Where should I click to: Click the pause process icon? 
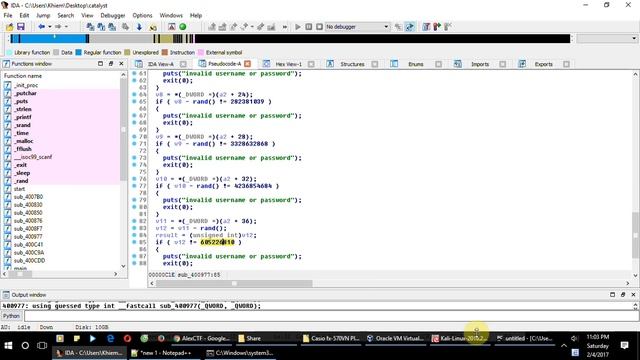pos(309,27)
